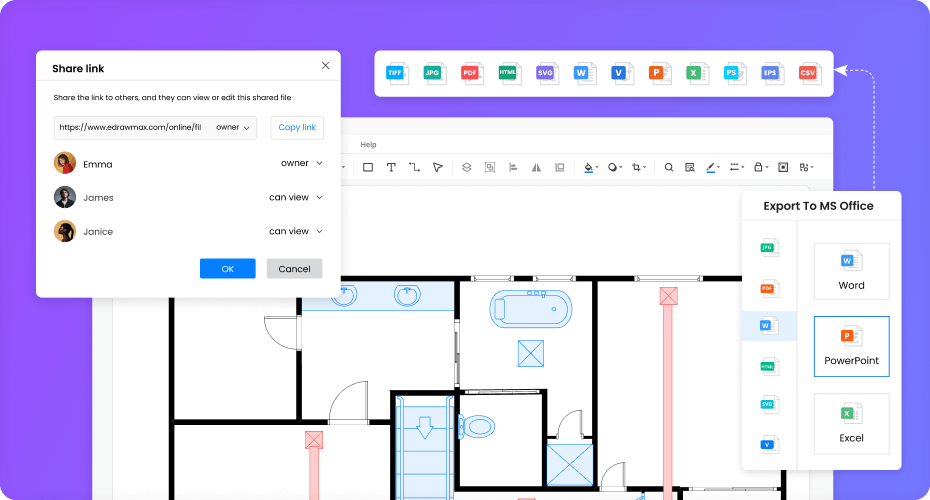Expand James's can view permission dropdown
The image size is (930, 500).
(x=295, y=198)
